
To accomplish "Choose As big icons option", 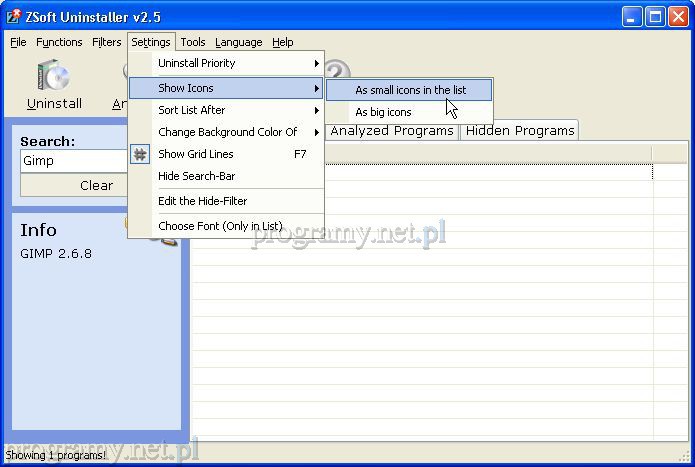I will click(x=383, y=112).
